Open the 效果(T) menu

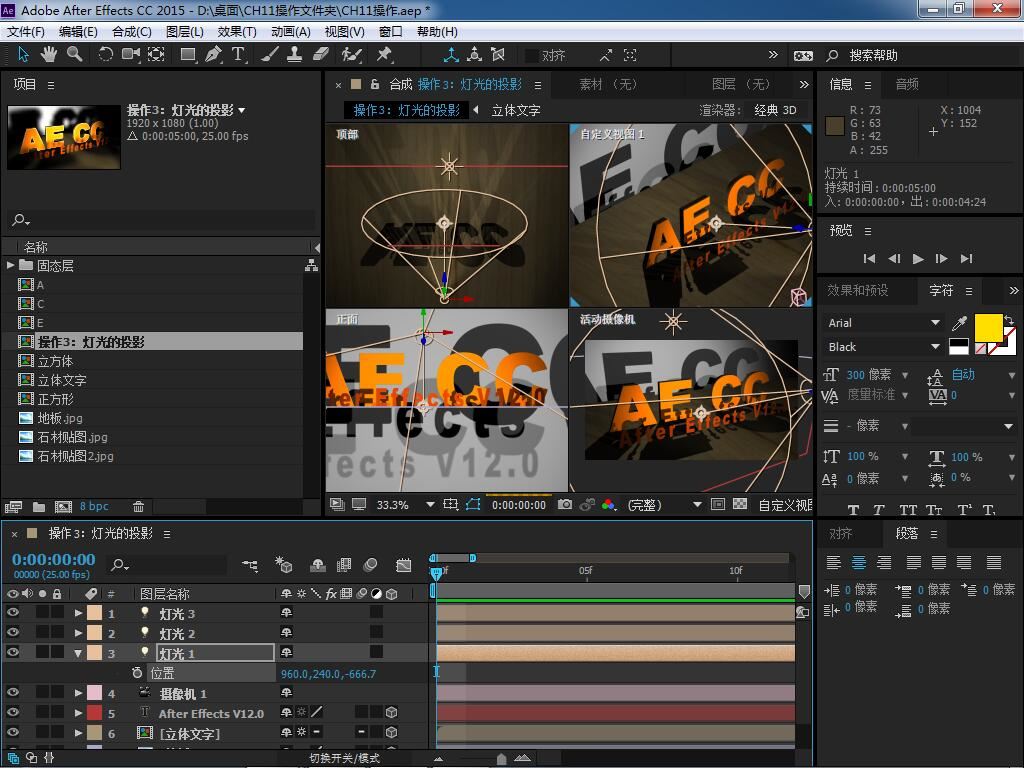click(237, 31)
